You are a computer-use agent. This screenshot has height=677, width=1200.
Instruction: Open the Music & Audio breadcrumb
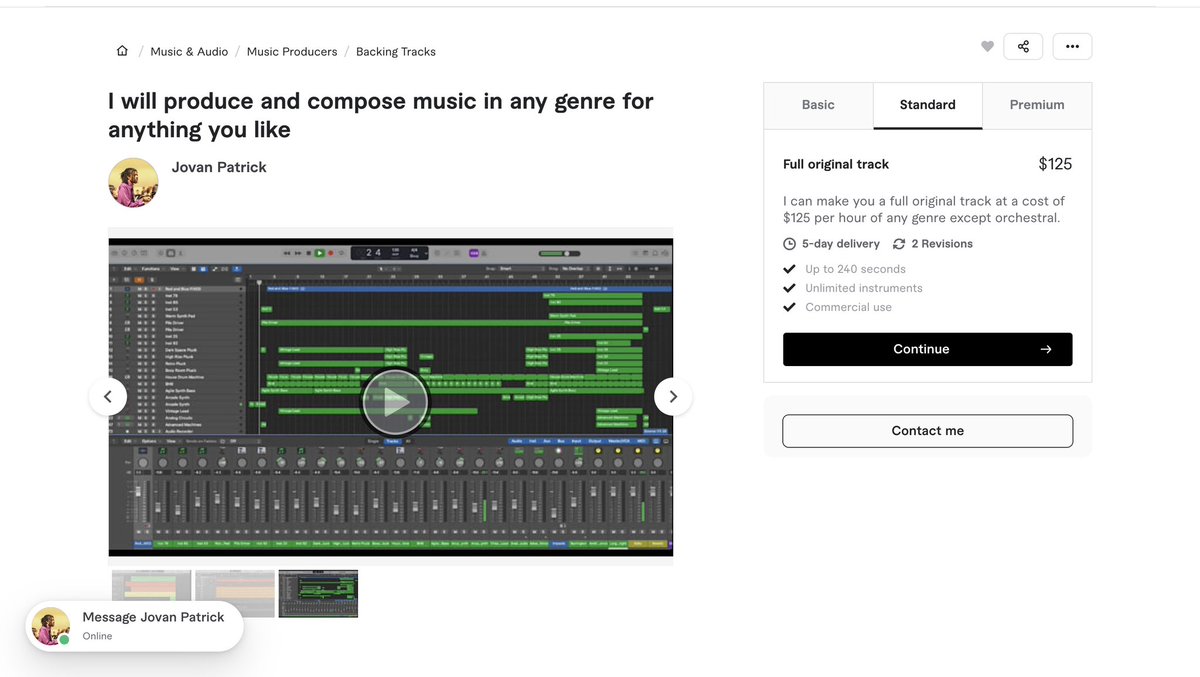[x=189, y=51]
